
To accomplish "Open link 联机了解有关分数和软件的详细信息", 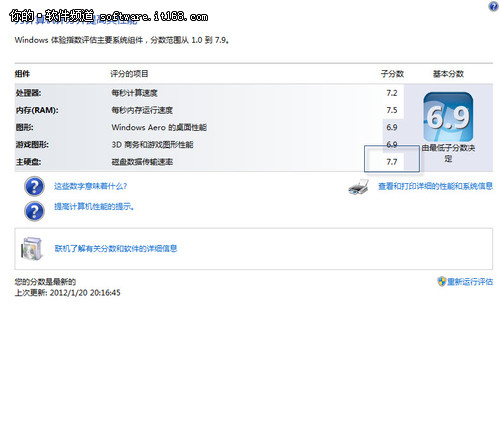I will (116, 248).
